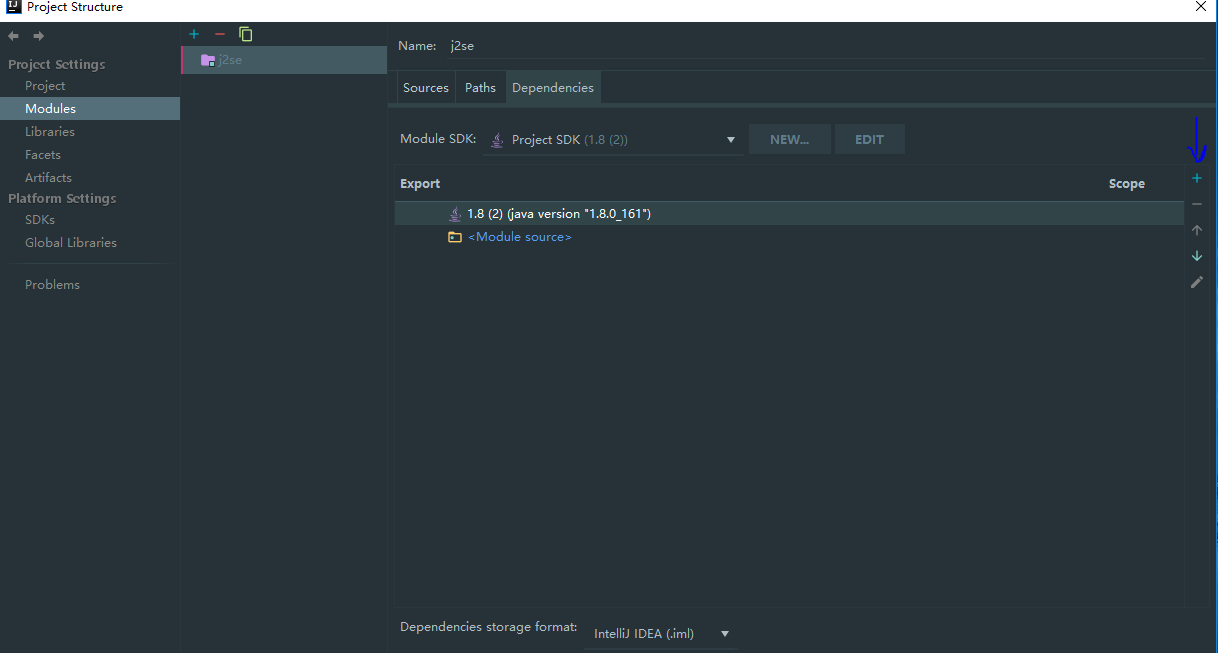The image size is (1218, 653).
Task: Remove selected module with minus icon
Action: pos(220,34)
